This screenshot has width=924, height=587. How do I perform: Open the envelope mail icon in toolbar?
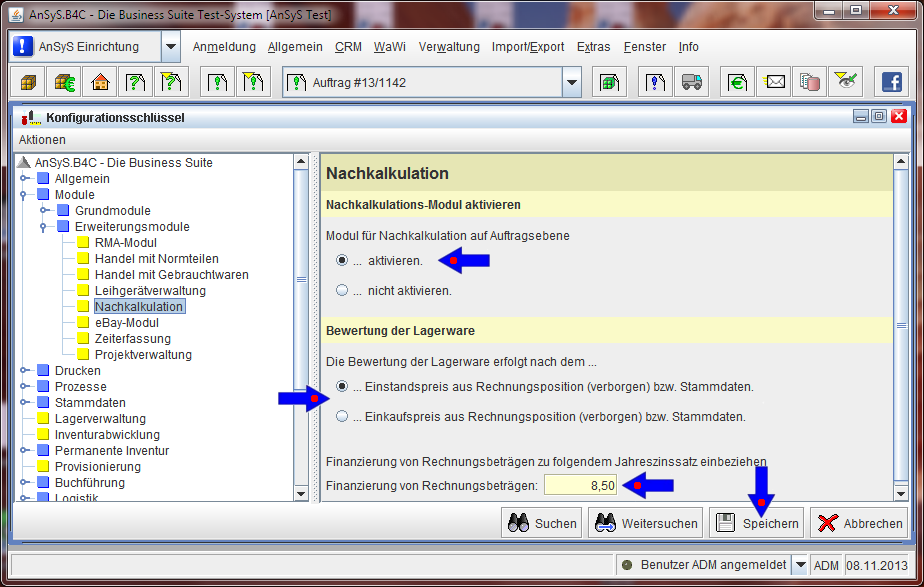tap(775, 82)
